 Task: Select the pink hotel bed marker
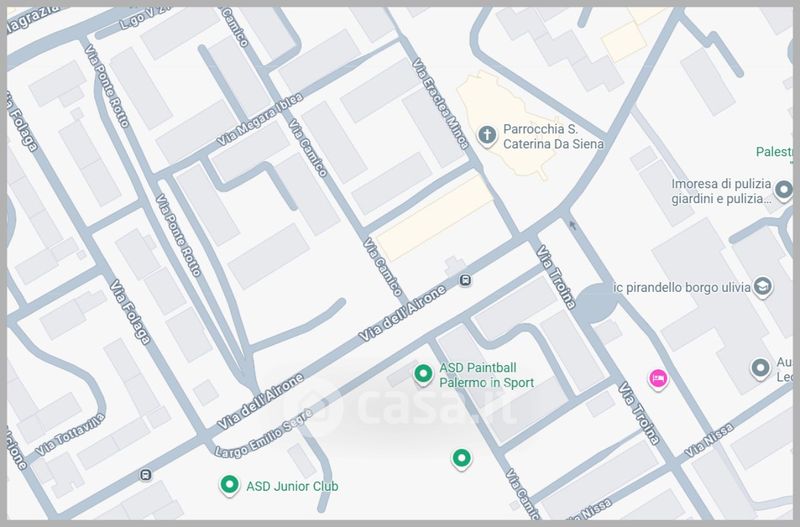pos(657,377)
